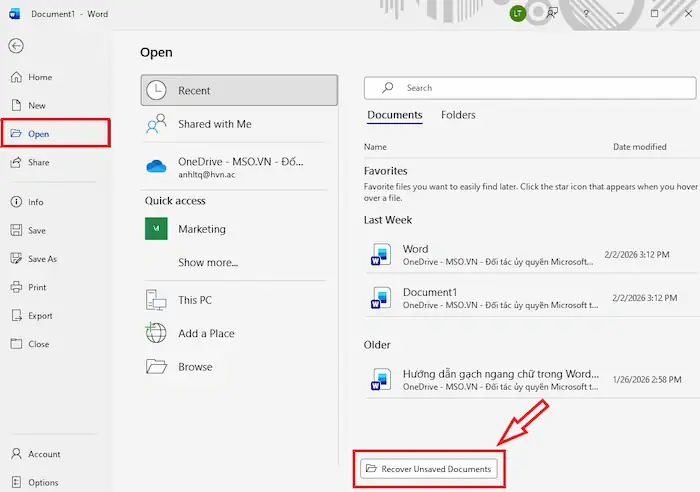Open the Marketing quick access folder
700x492 pixels.
tap(201, 229)
